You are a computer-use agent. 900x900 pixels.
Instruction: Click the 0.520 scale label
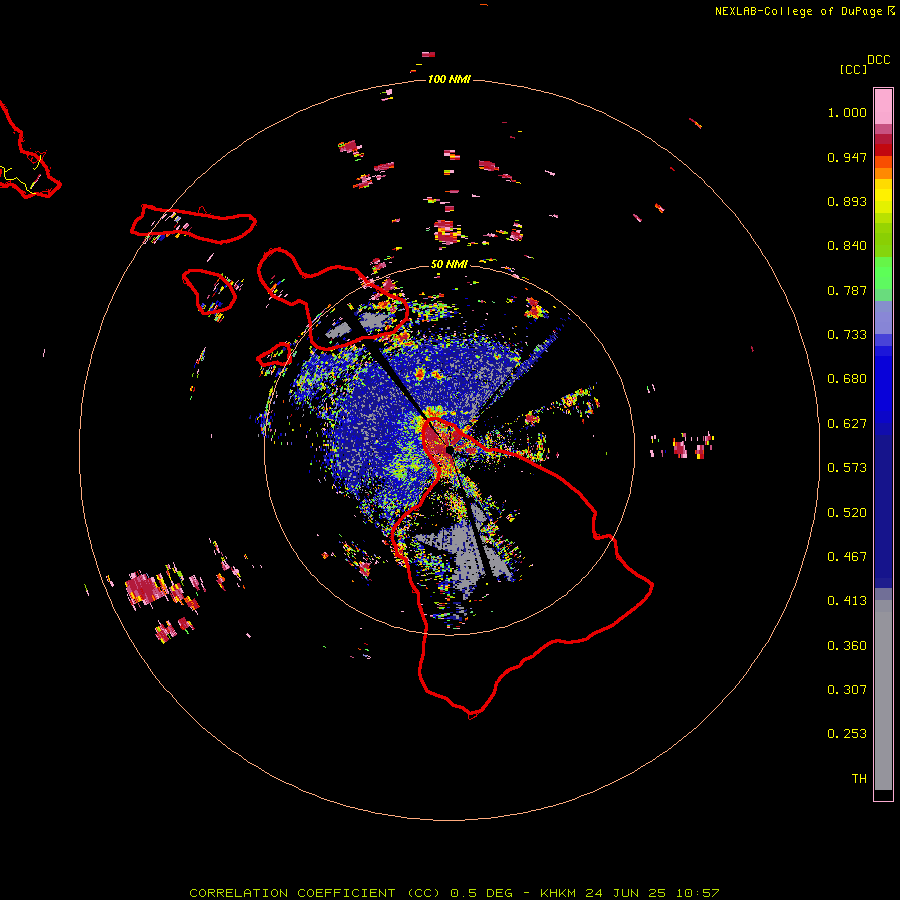point(847,513)
